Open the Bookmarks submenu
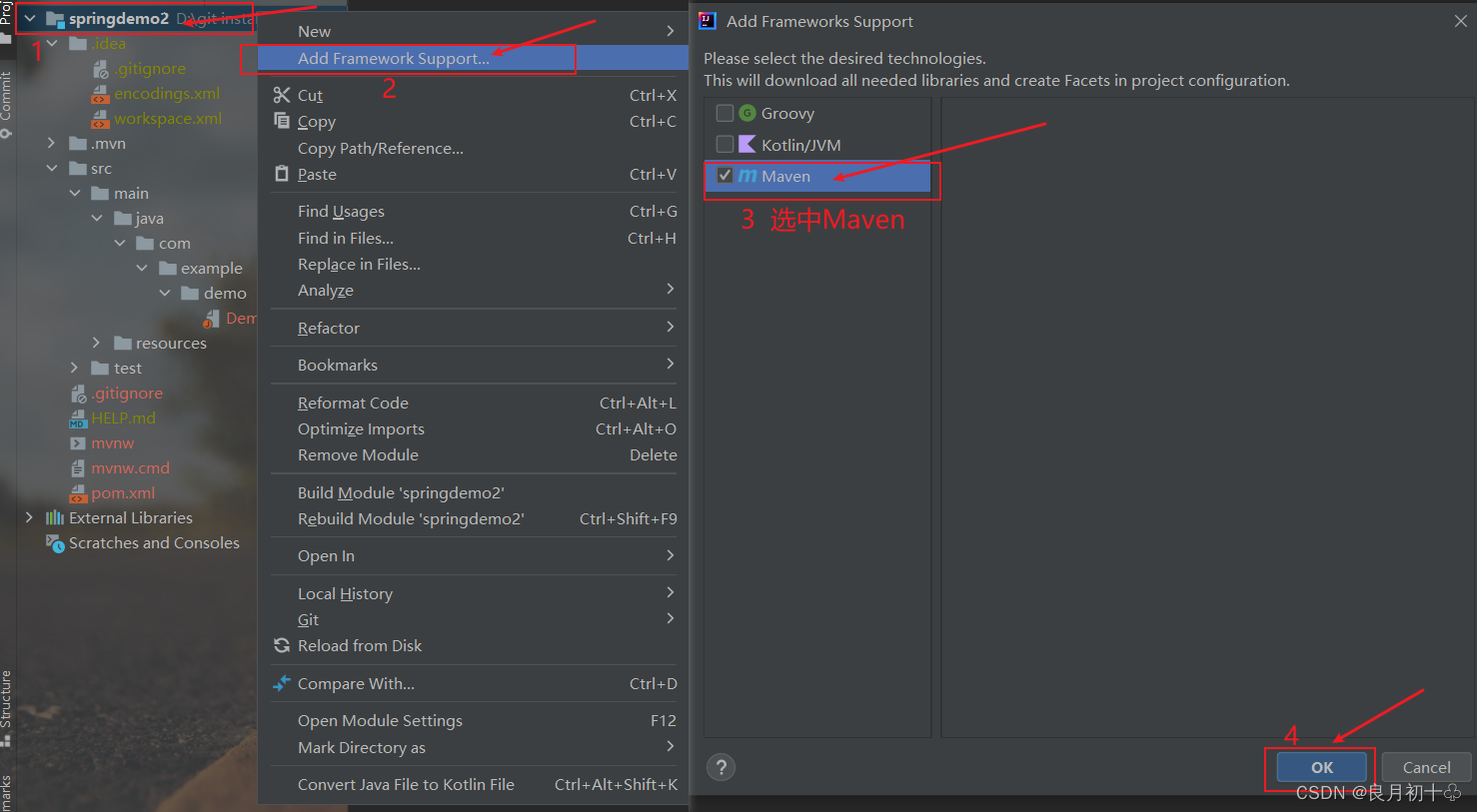Screen dimensions: 1477x812 [473, 365]
